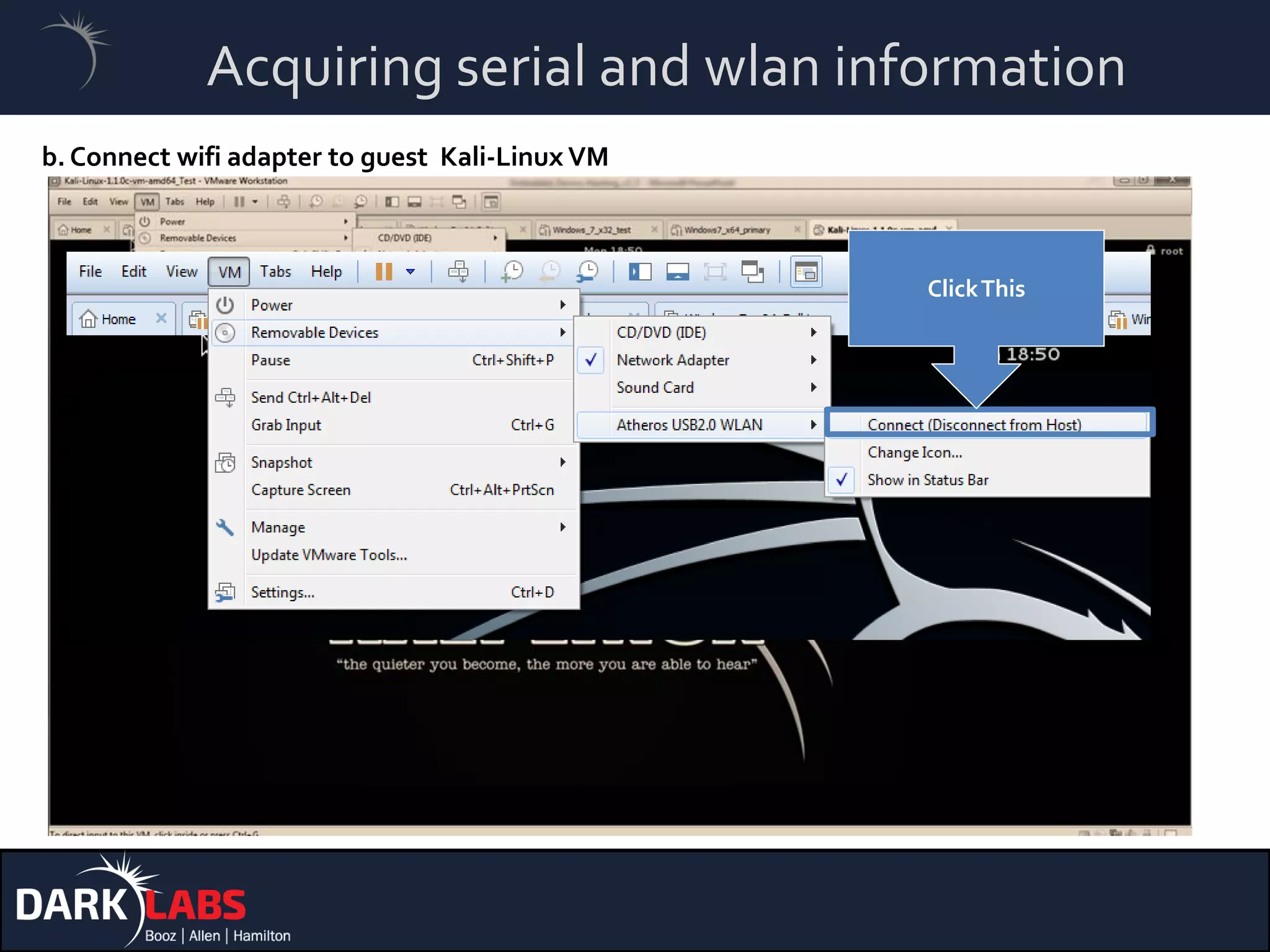
Task: Open the CD/DVD (IDE) submenu entry
Action: tap(703, 333)
